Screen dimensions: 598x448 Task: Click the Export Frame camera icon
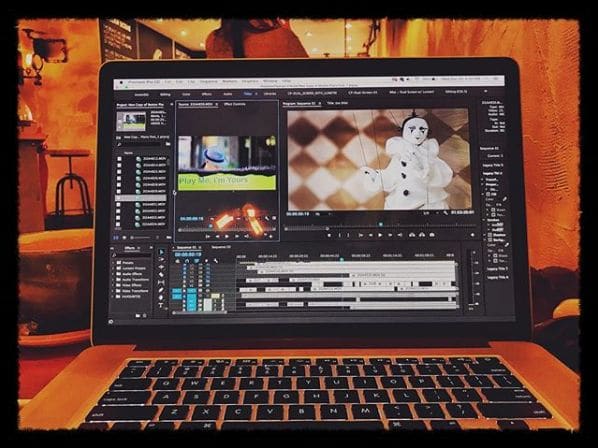click(x=432, y=235)
